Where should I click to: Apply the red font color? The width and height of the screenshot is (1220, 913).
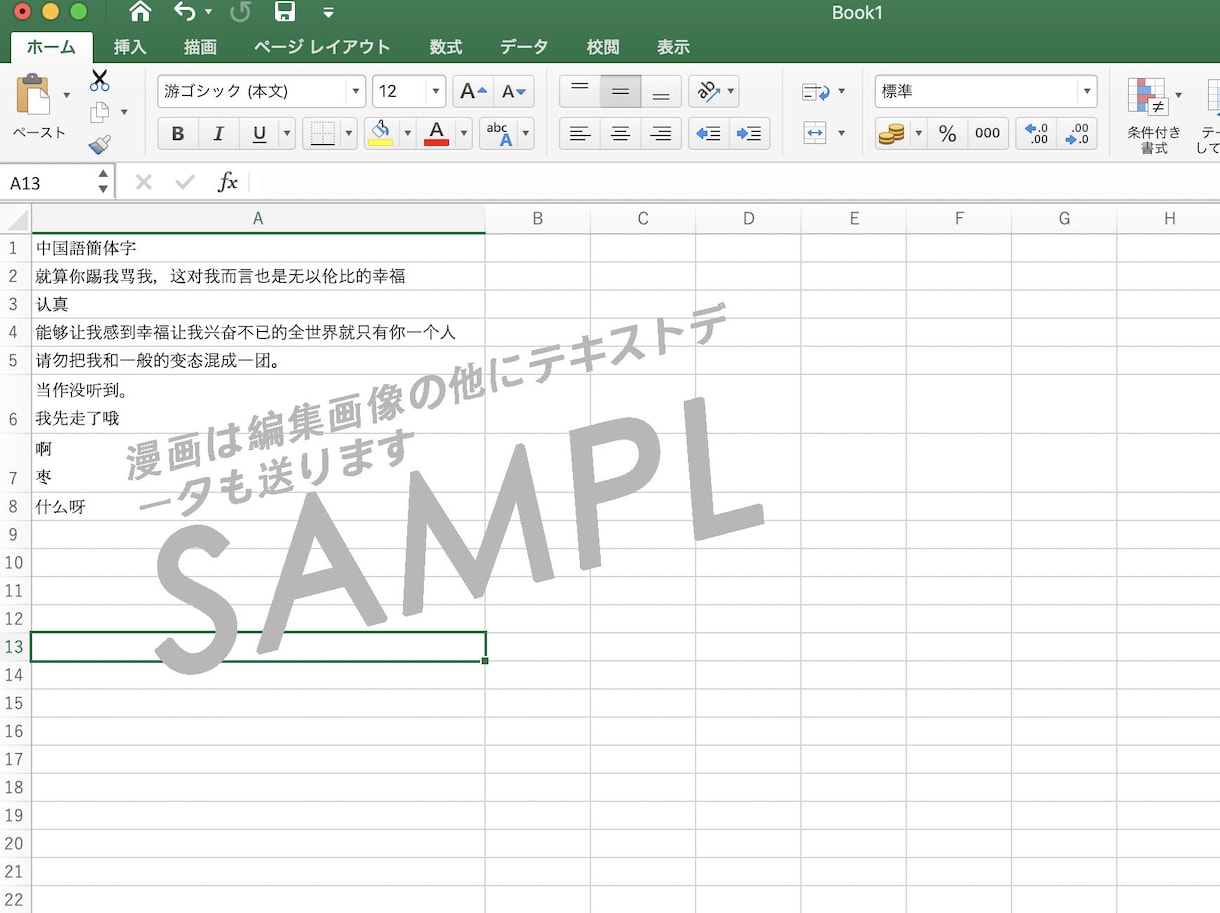[x=437, y=133]
